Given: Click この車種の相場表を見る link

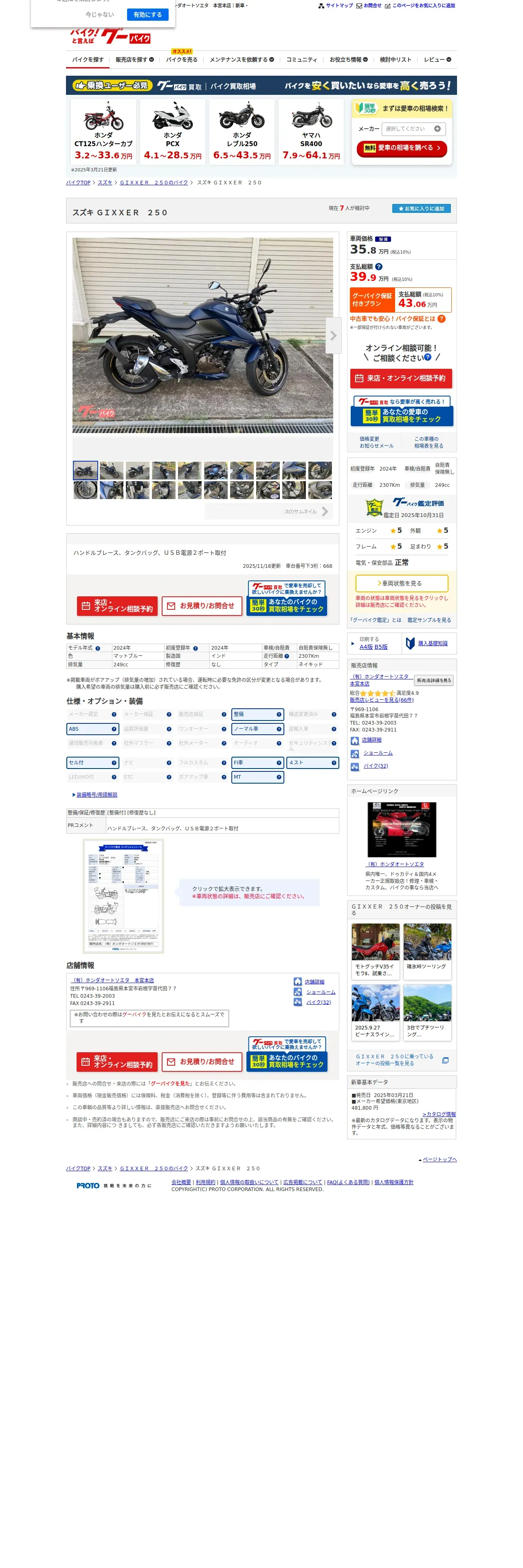Looking at the screenshot, I should tap(428, 442).
